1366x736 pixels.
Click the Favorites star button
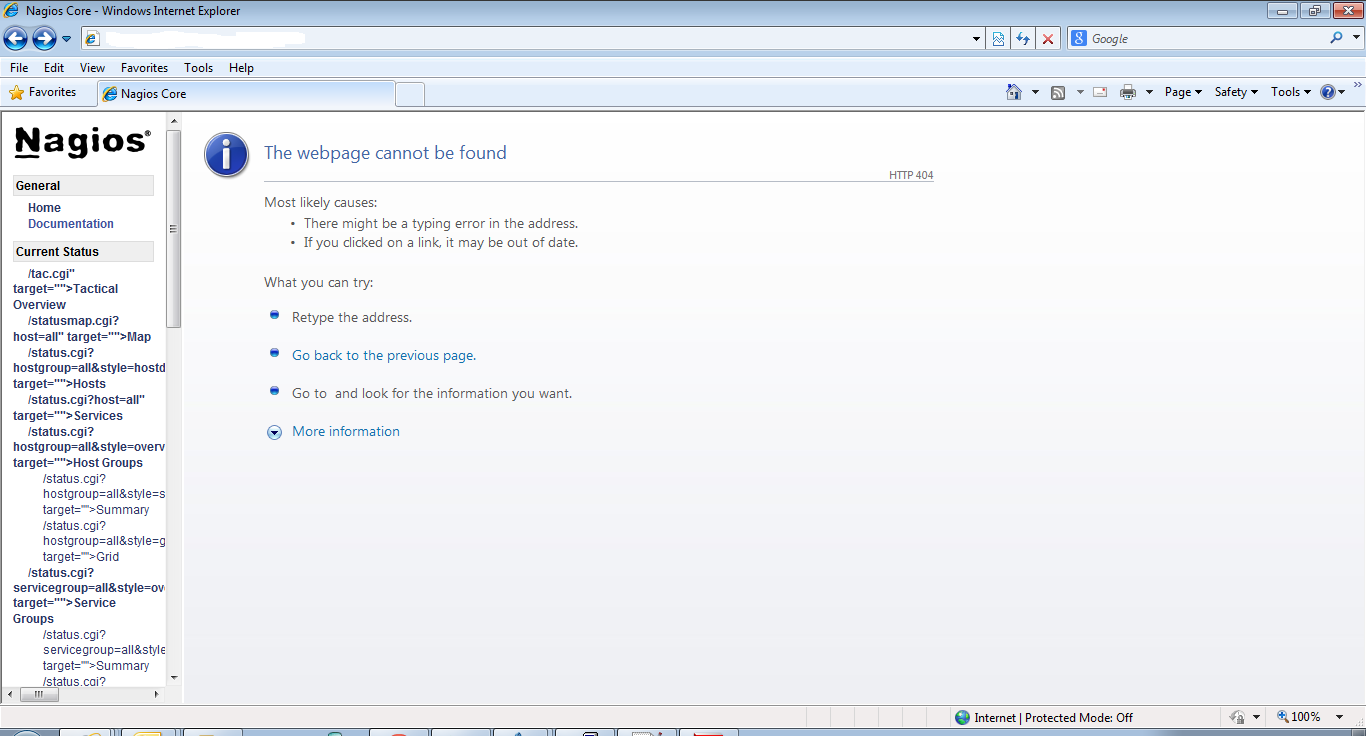[43, 92]
